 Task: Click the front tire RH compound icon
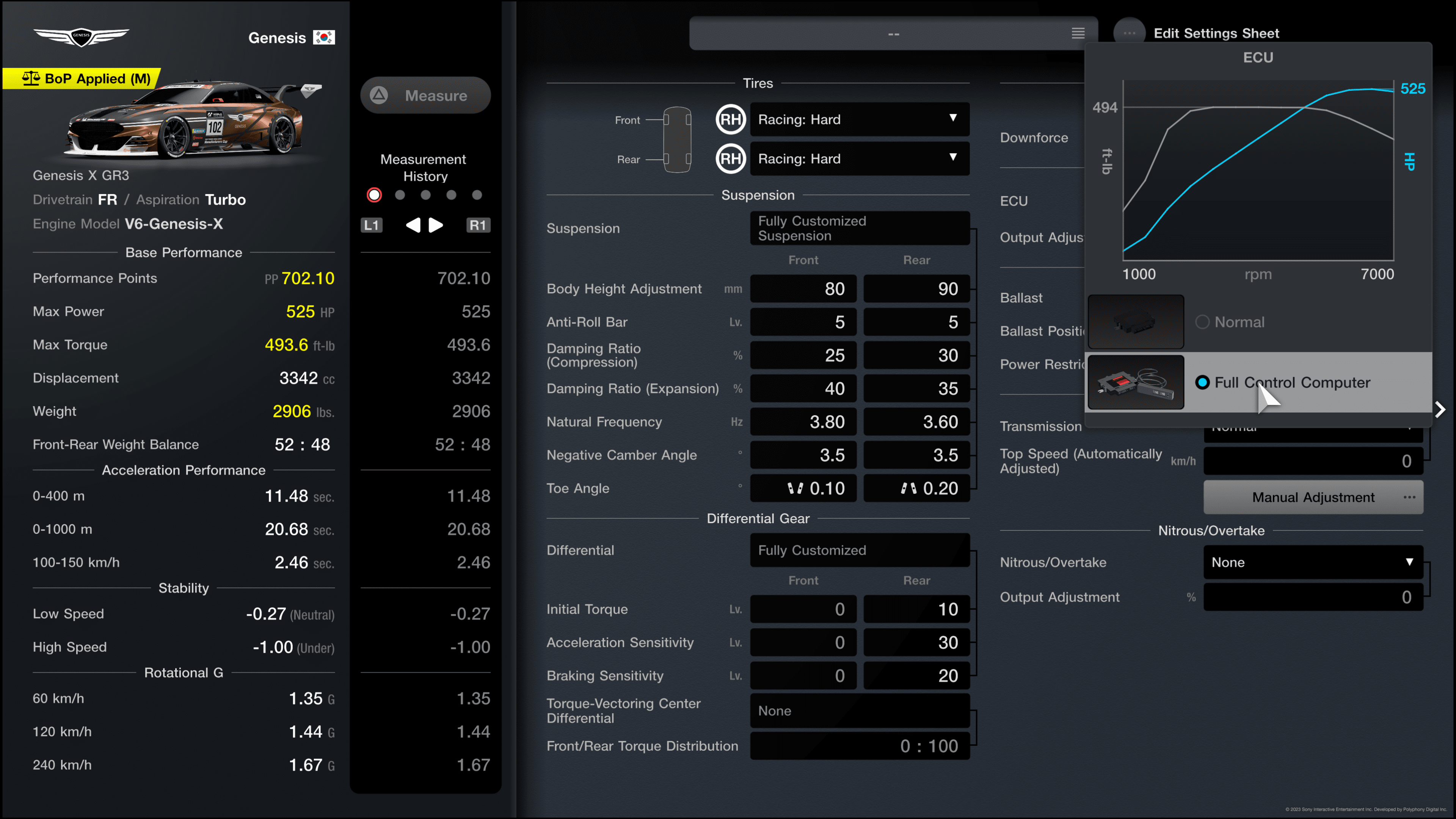pyautogui.click(x=730, y=119)
